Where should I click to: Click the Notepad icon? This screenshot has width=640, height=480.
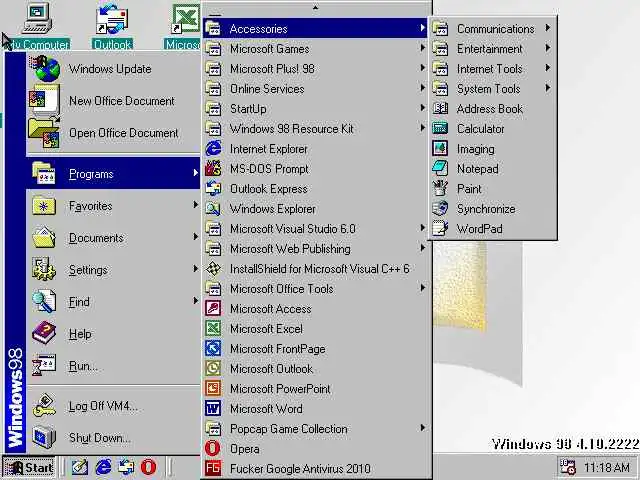pos(440,169)
